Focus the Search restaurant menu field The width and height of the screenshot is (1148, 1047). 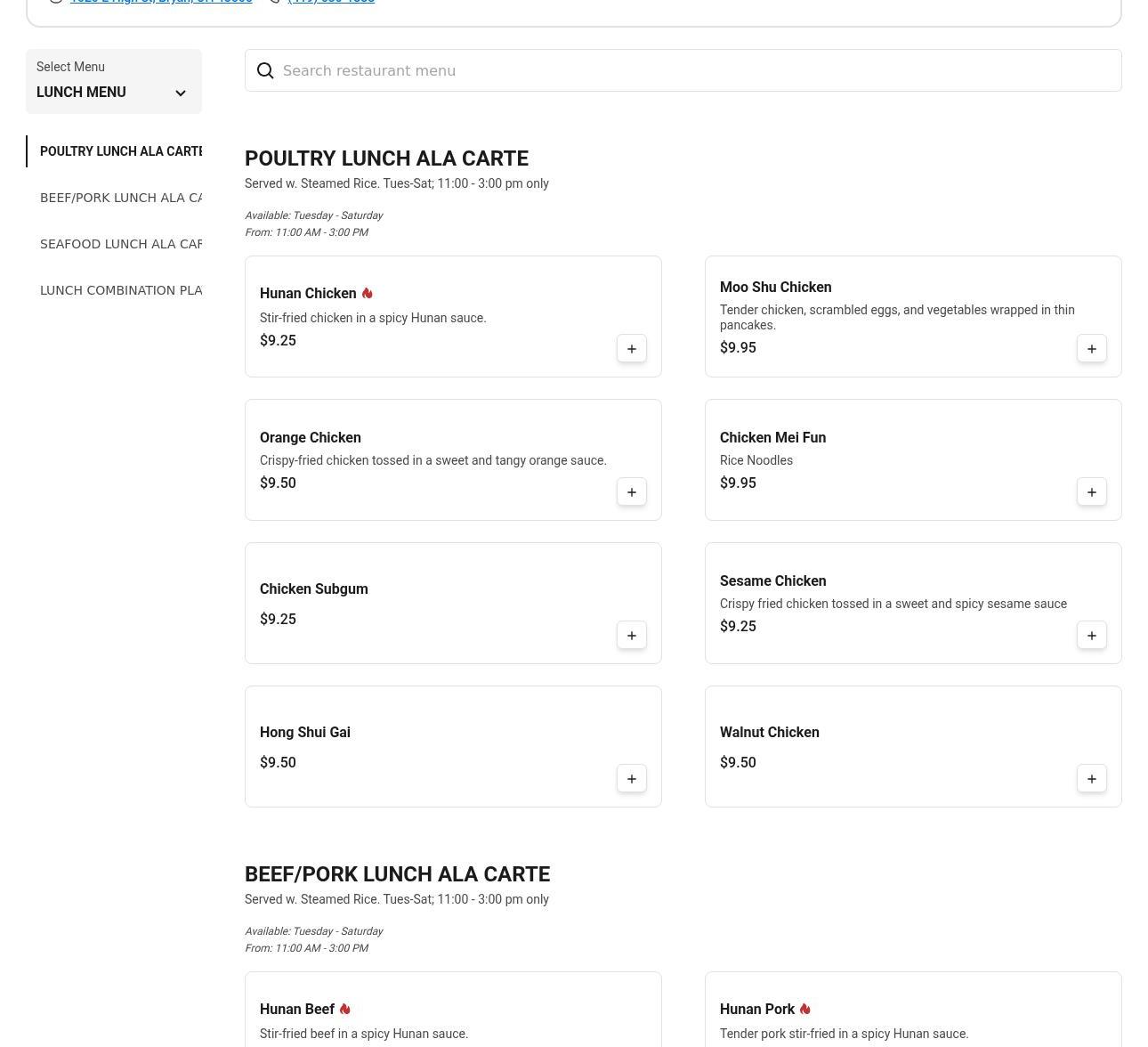(x=694, y=71)
